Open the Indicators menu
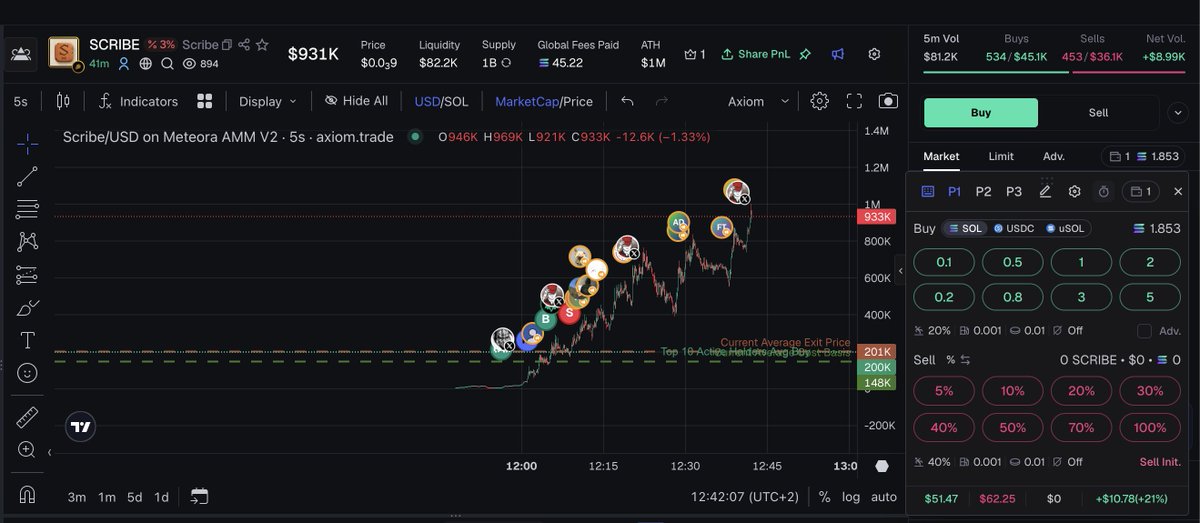 (138, 101)
